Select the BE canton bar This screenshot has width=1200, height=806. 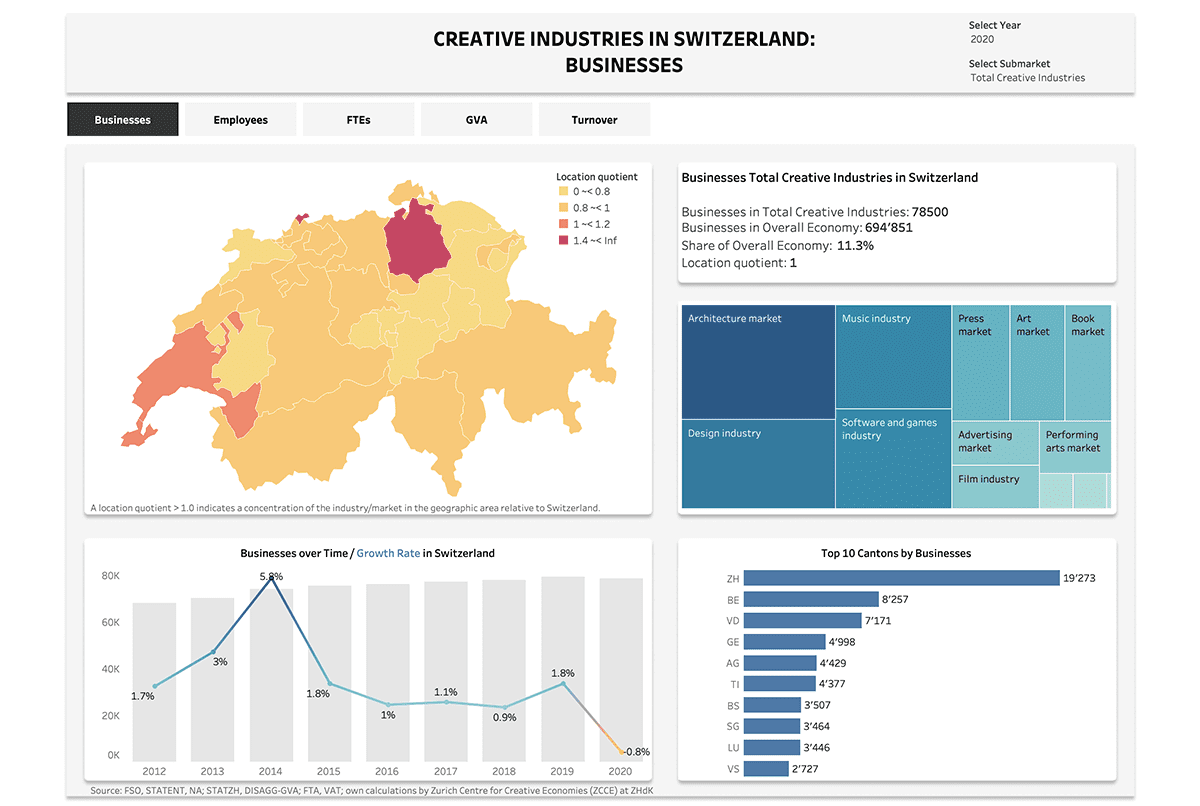pyautogui.click(x=810, y=599)
